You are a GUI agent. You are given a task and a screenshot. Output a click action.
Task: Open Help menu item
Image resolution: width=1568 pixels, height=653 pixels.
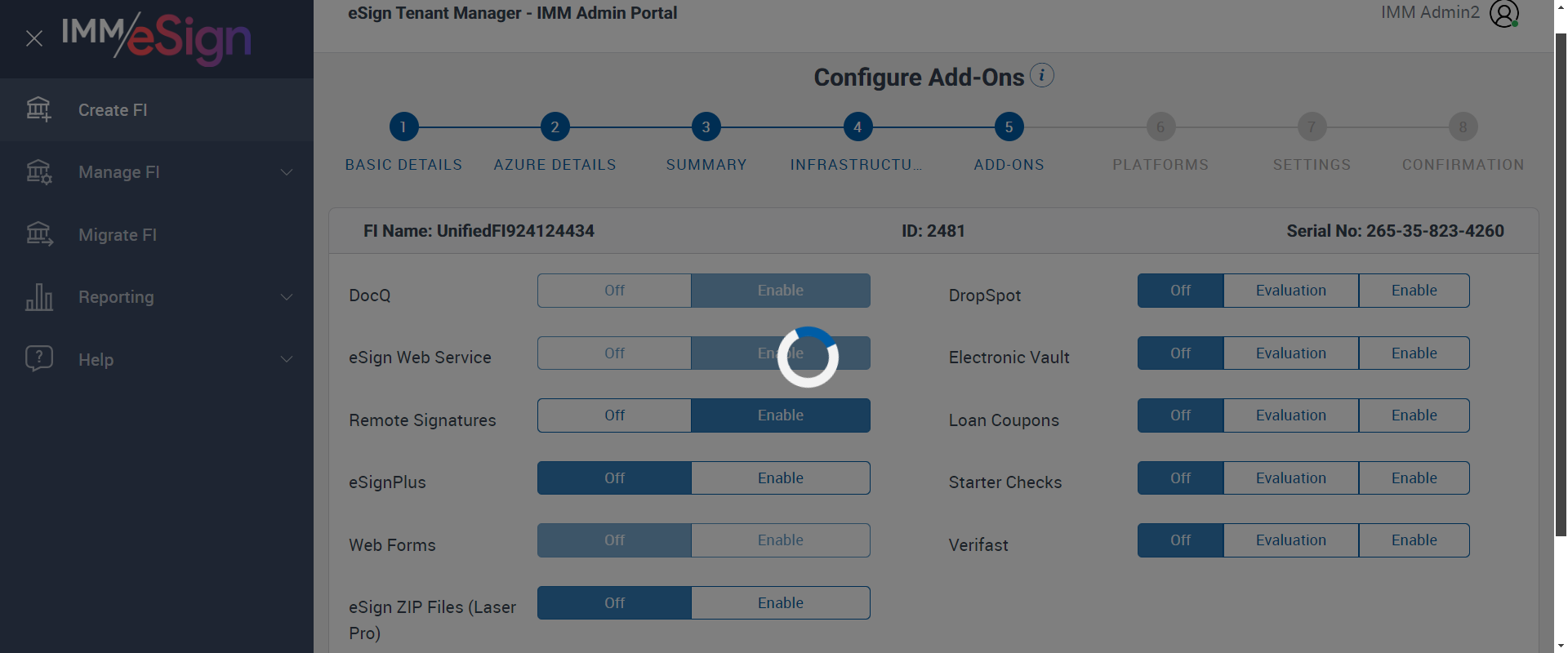click(x=157, y=359)
